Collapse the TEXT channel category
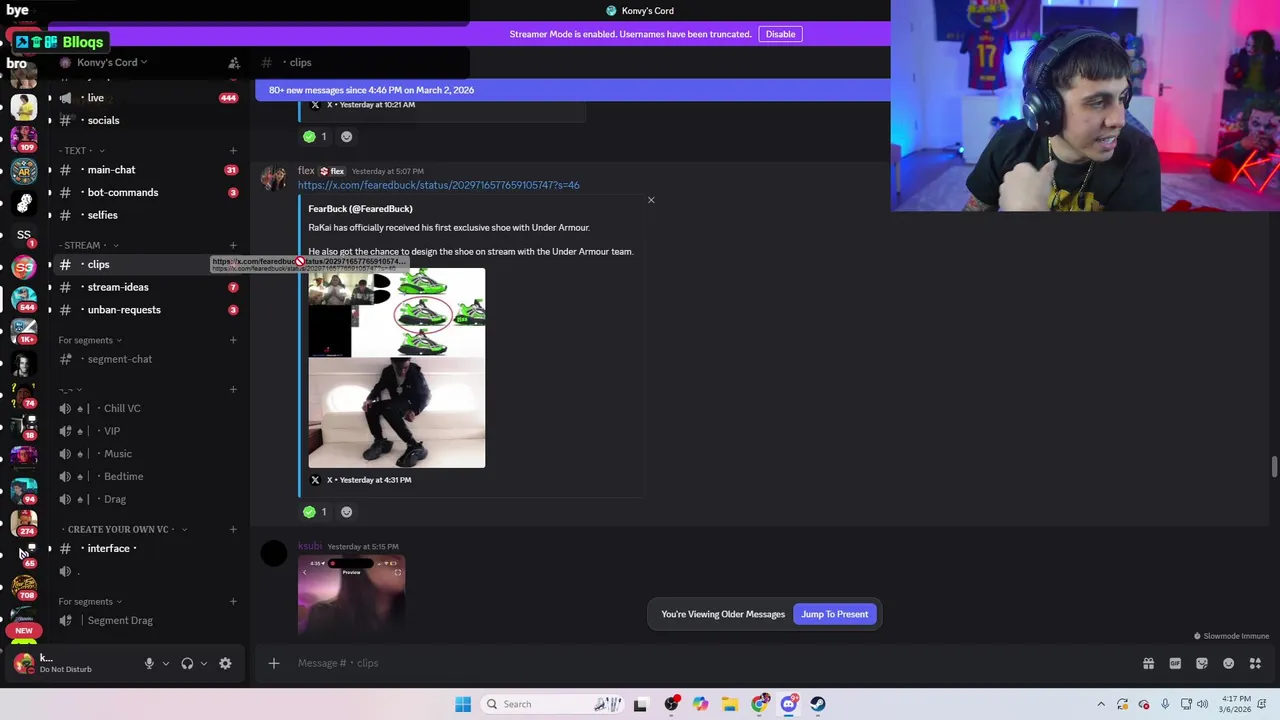The height and width of the screenshot is (720, 1280). (81, 151)
